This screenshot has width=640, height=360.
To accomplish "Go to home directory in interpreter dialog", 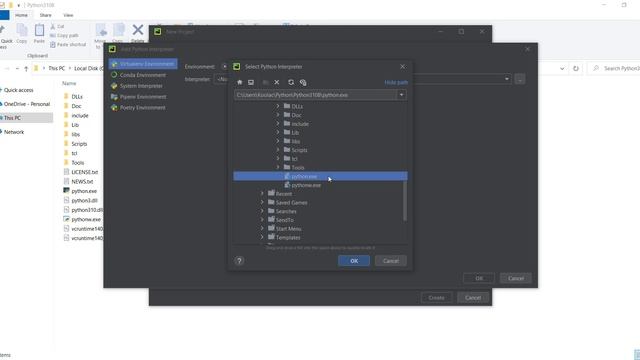I will coord(240,82).
